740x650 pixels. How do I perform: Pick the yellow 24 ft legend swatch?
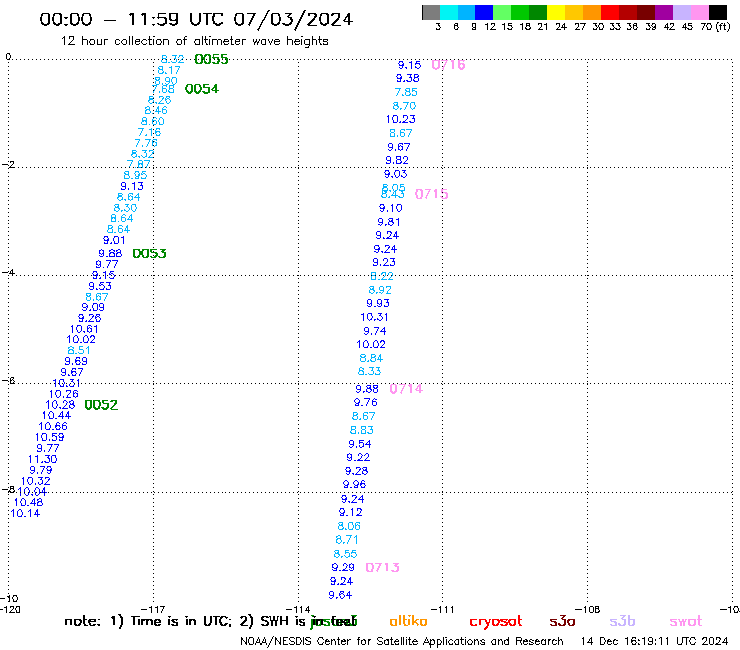tap(556, 12)
